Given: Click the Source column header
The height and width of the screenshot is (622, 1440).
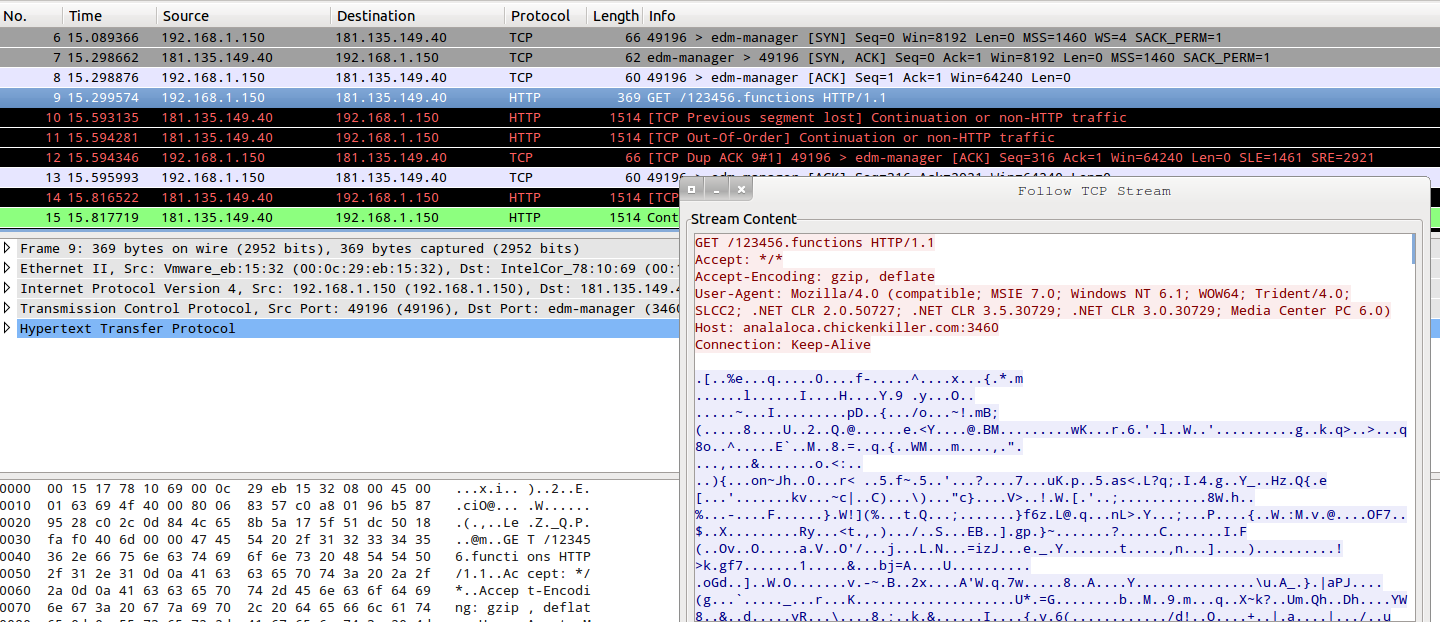Looking at the screenshot, I should pyautogui.click(x=185, y=16).
